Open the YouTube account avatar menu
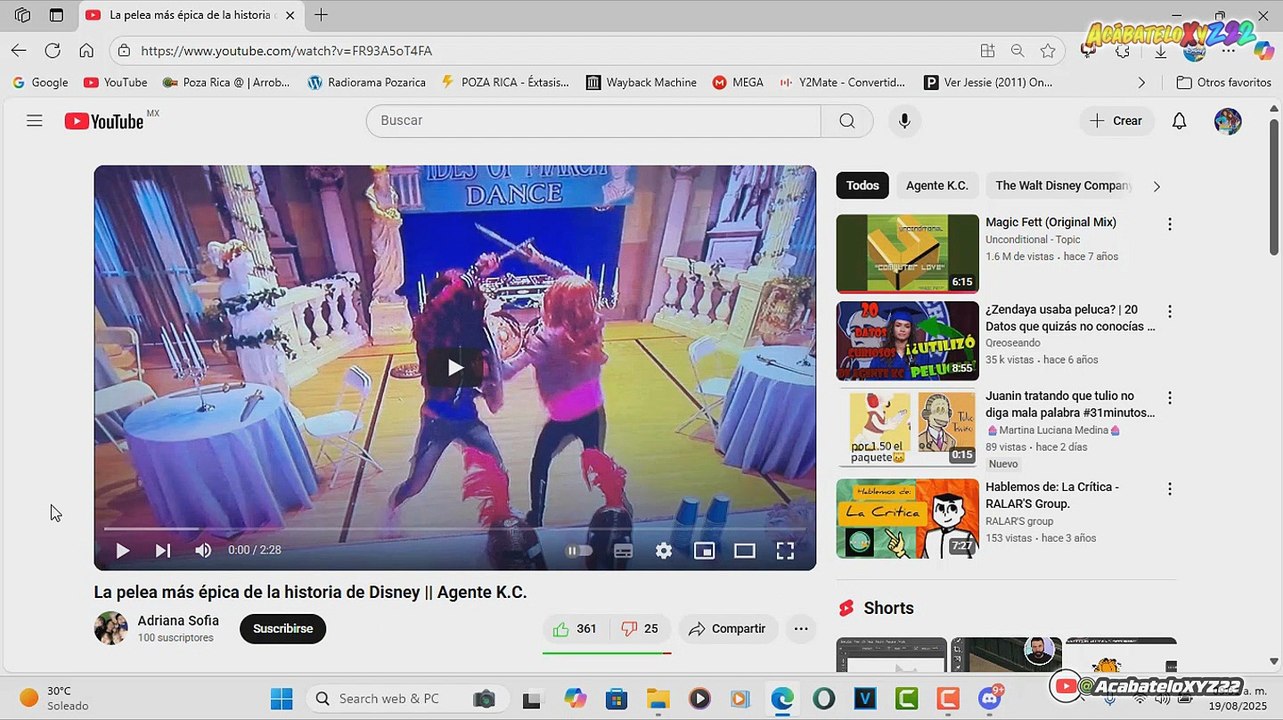This screenshot has width=1283, height=720. pos(1228,121)
